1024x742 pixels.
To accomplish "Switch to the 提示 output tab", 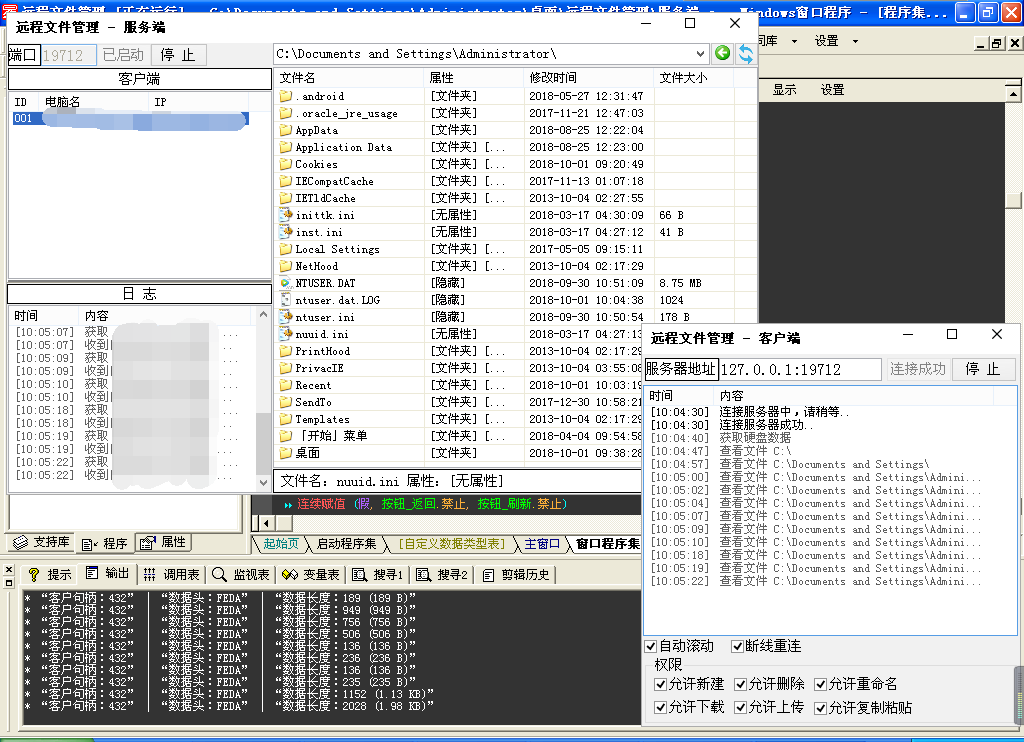I will (x=49, y=575).
